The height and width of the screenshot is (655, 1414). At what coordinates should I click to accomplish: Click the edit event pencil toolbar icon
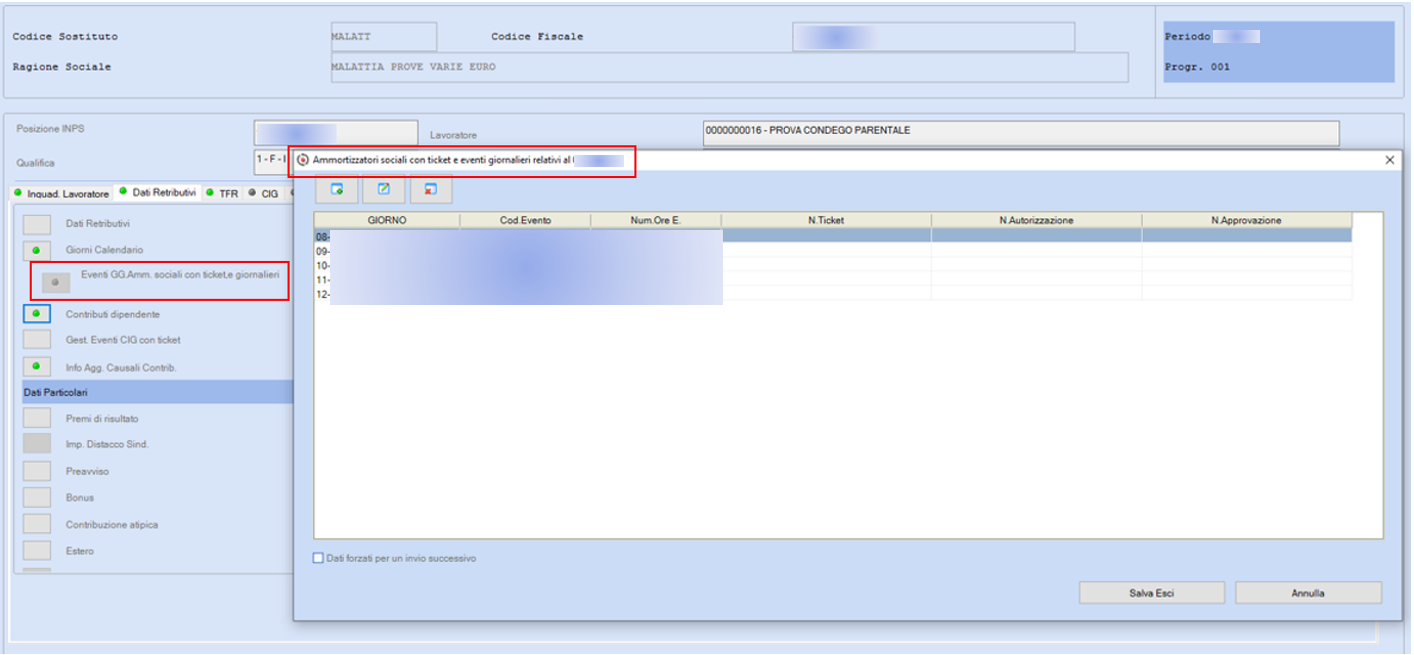tap(384, 189)
